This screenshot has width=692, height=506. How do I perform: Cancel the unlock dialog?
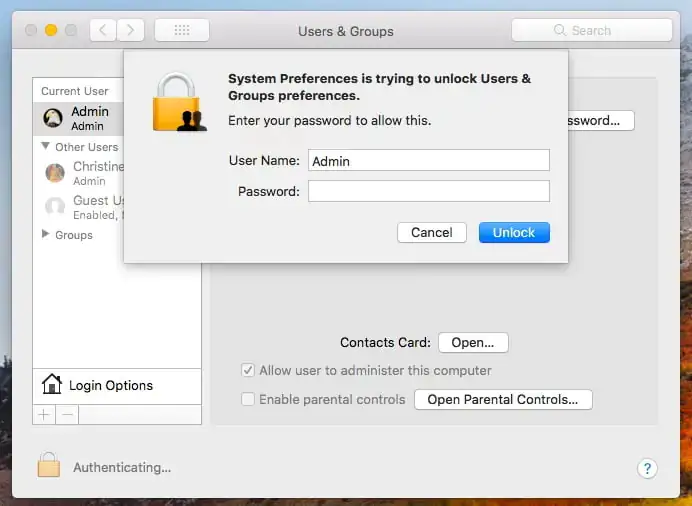(x=432, y=232)
